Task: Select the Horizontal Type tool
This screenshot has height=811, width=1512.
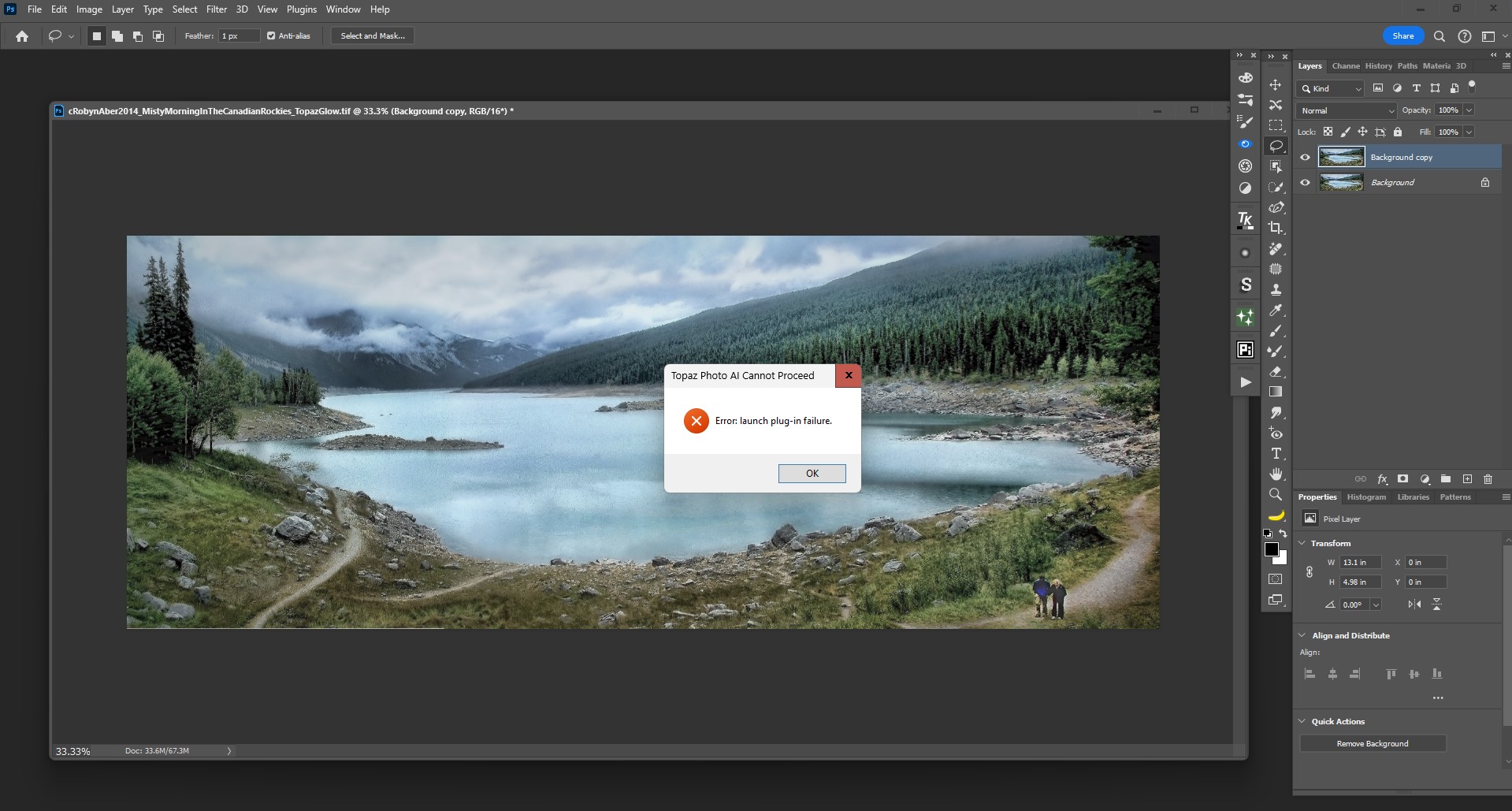Action: pos(1275,453)
